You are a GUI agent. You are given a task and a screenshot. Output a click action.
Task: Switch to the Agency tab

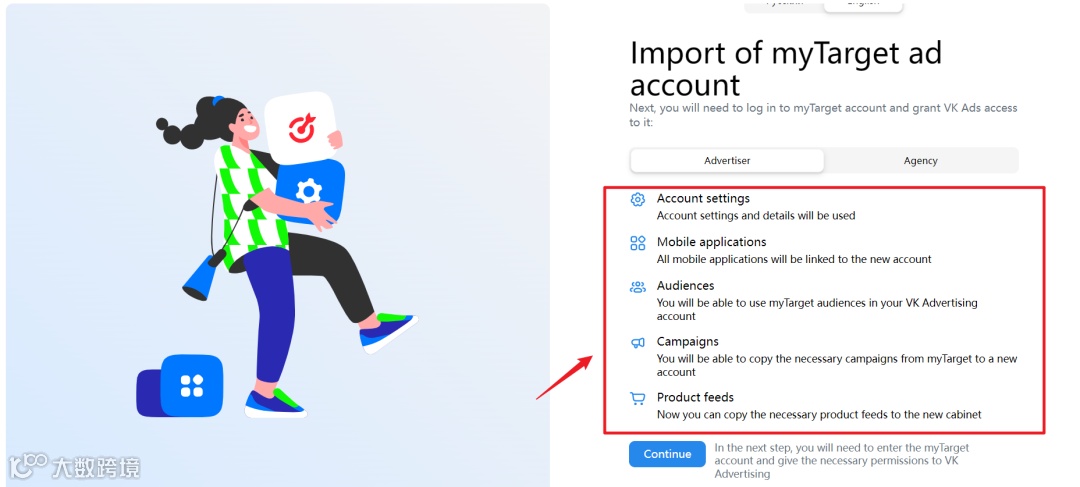click(920, 160)
